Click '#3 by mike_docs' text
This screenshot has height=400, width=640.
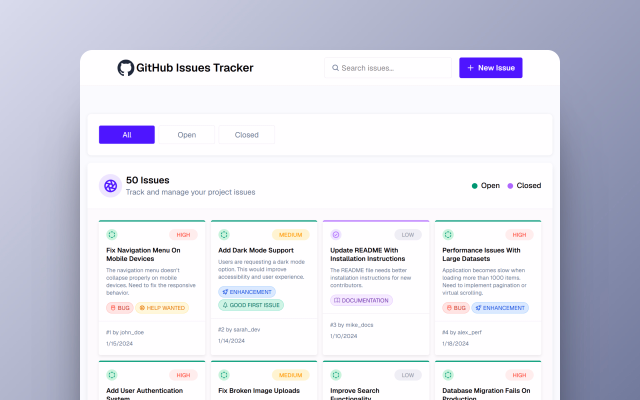[x=351, y=325]
